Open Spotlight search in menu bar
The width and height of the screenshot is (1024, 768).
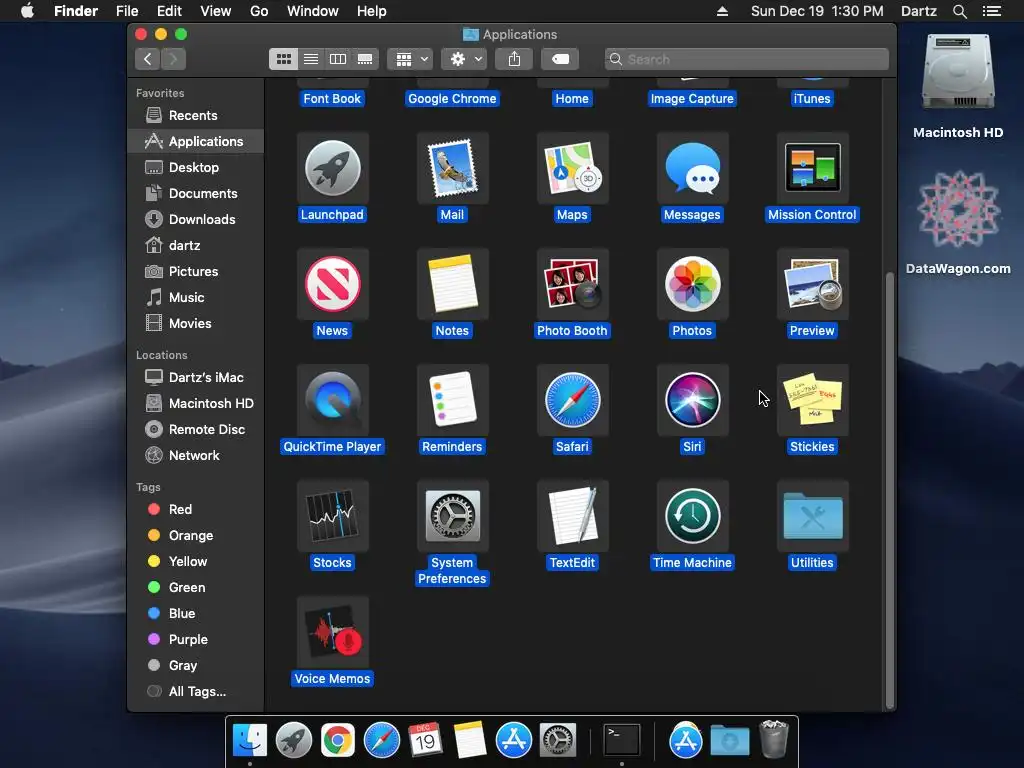coord(959,11)
